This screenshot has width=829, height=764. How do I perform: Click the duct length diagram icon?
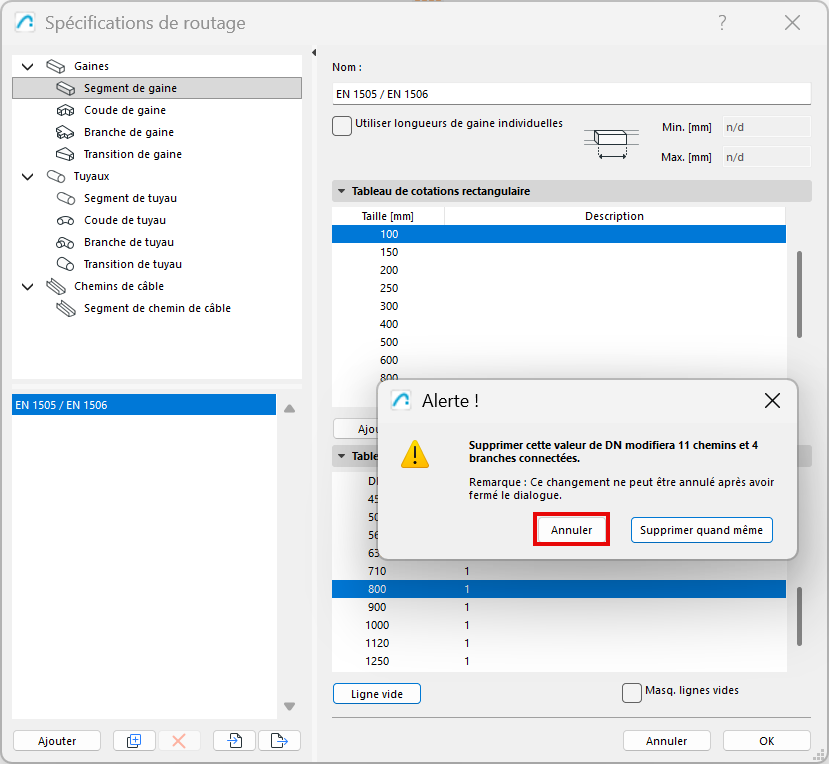[x=611, y=143]
